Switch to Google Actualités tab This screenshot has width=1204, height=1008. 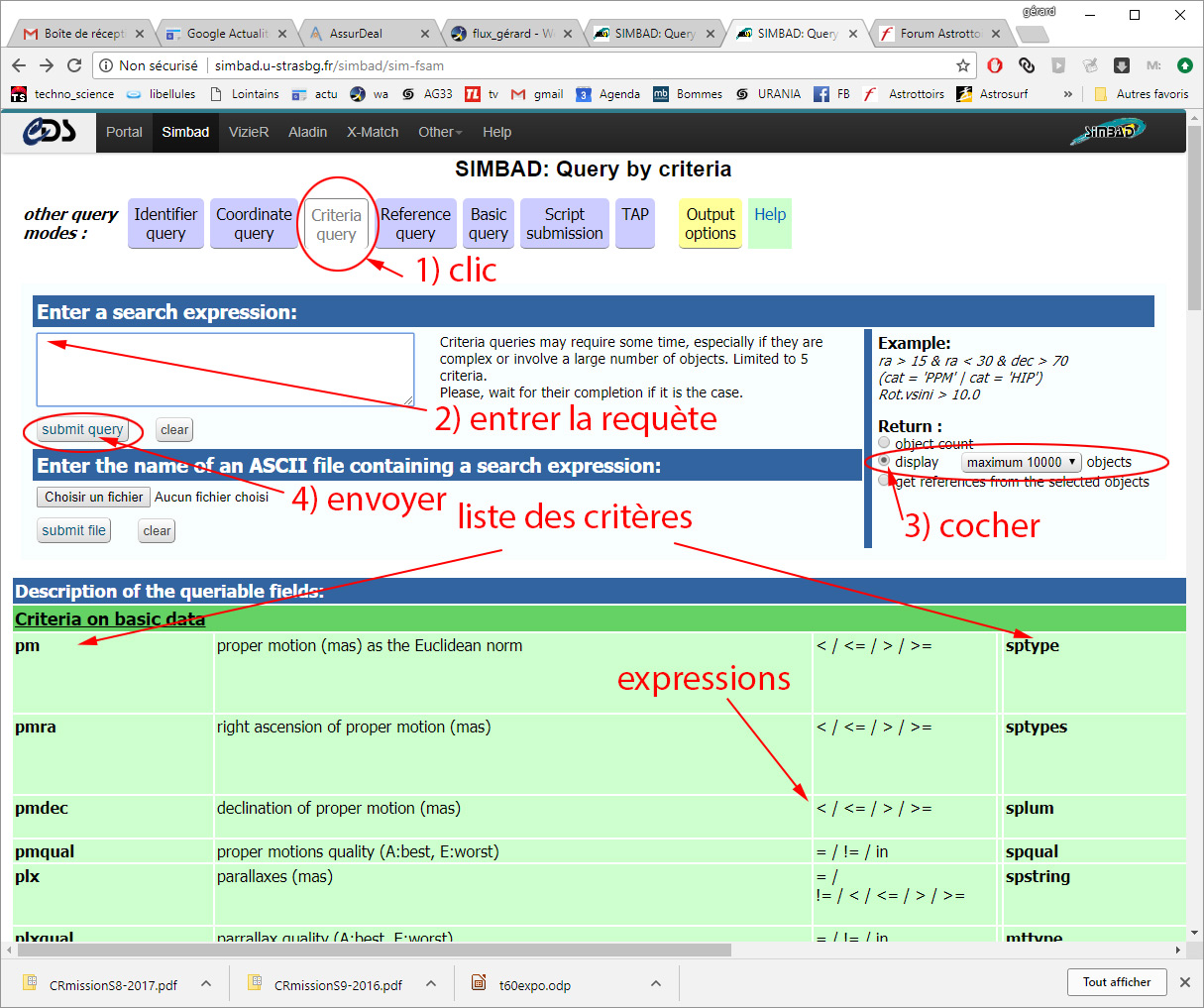226,33
